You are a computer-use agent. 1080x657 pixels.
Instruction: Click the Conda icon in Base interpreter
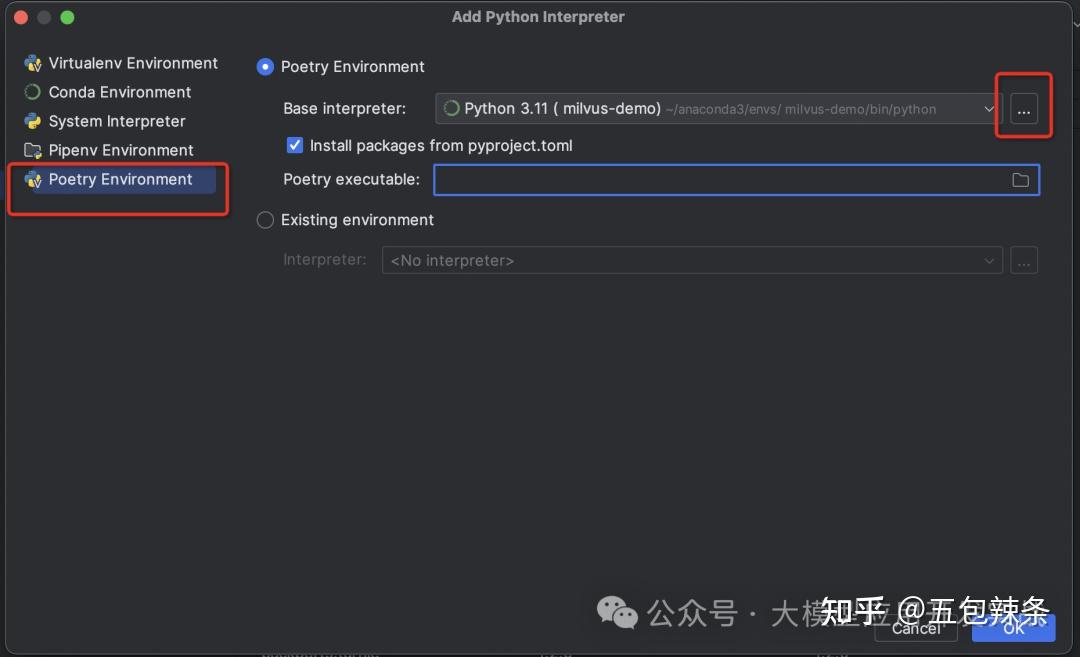point(451,109)
